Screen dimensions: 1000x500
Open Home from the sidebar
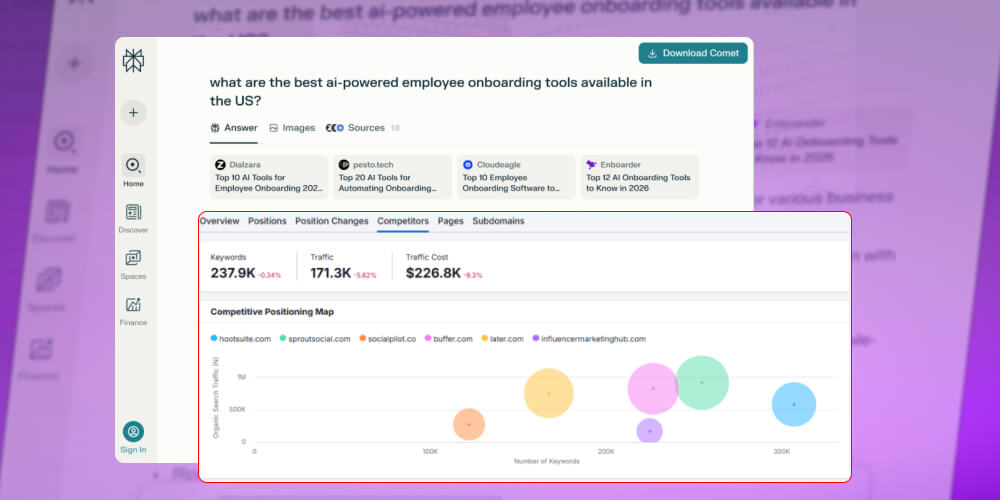point(133,171)
